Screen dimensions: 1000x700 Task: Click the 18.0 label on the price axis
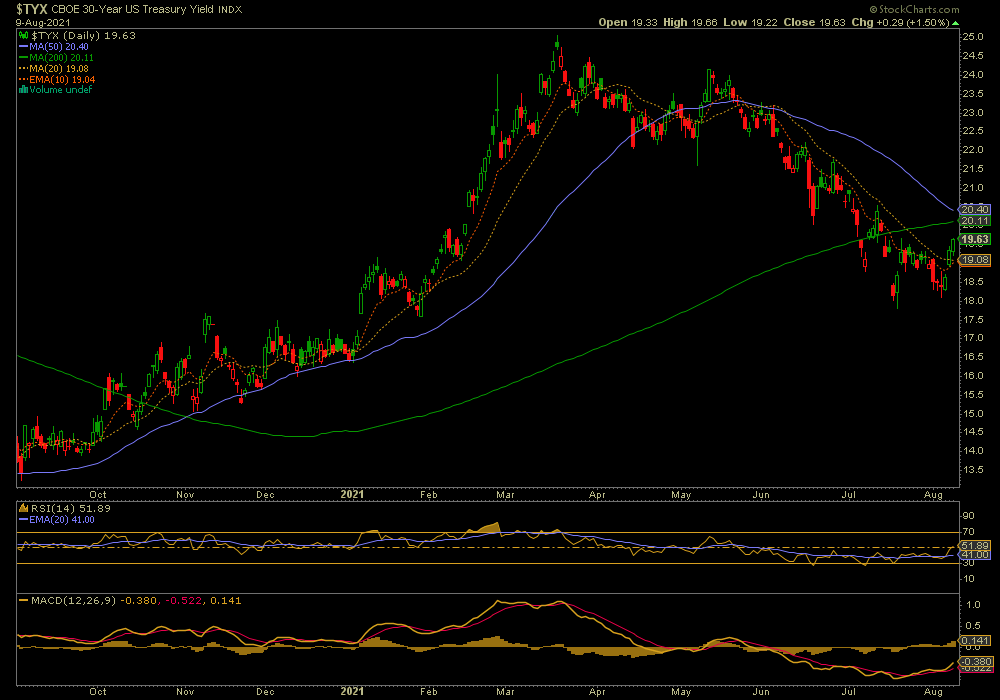pyautogui.click(x=973, y=300)
